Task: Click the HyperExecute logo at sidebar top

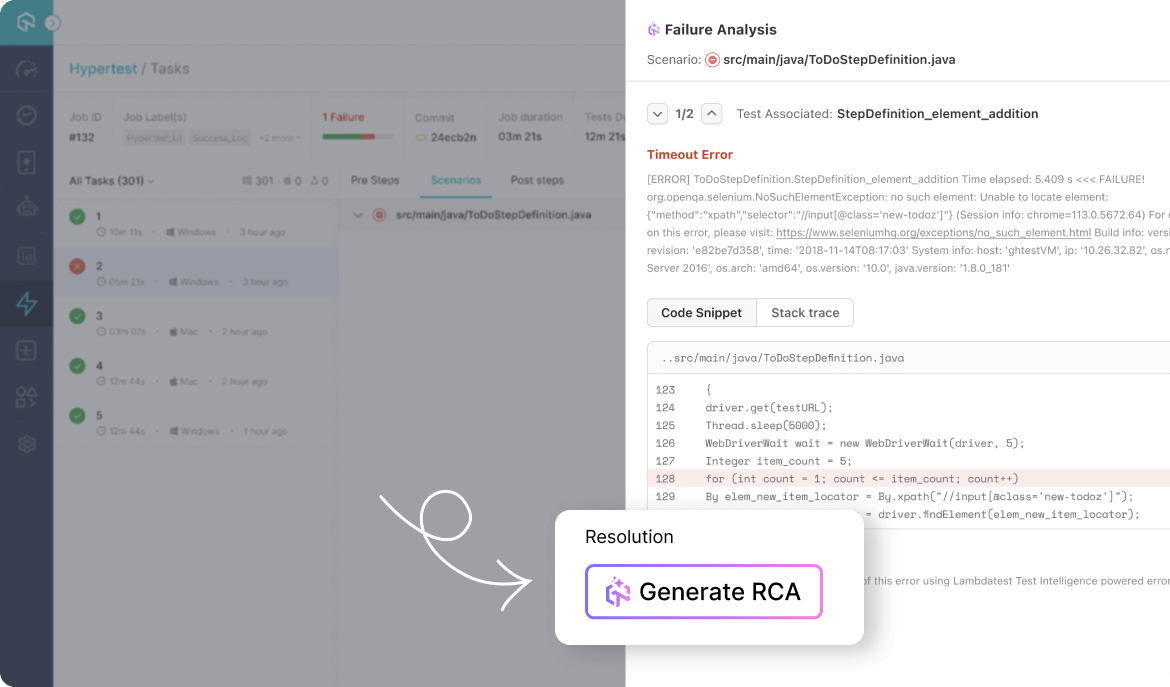Action: tap(27, 22)
